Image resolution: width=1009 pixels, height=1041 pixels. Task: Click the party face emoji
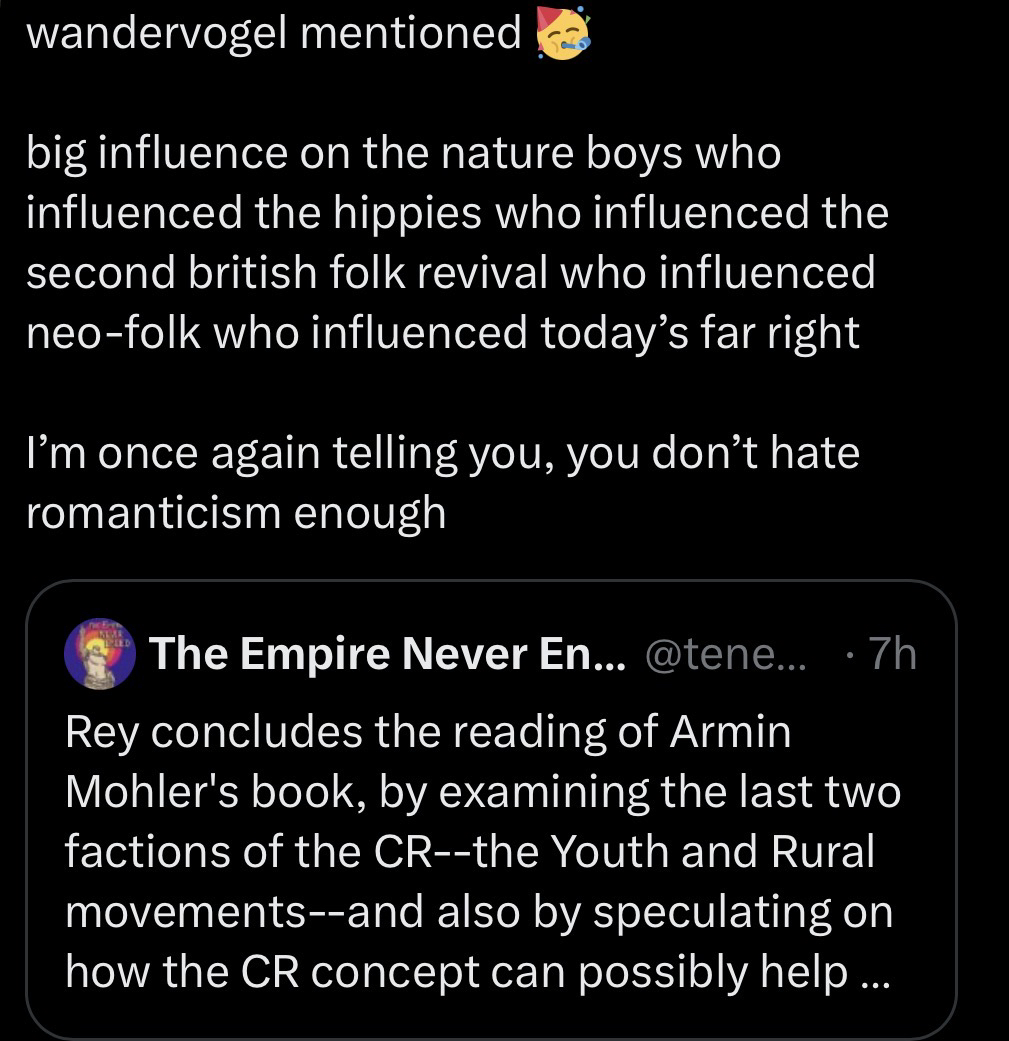tap(564, 32)
